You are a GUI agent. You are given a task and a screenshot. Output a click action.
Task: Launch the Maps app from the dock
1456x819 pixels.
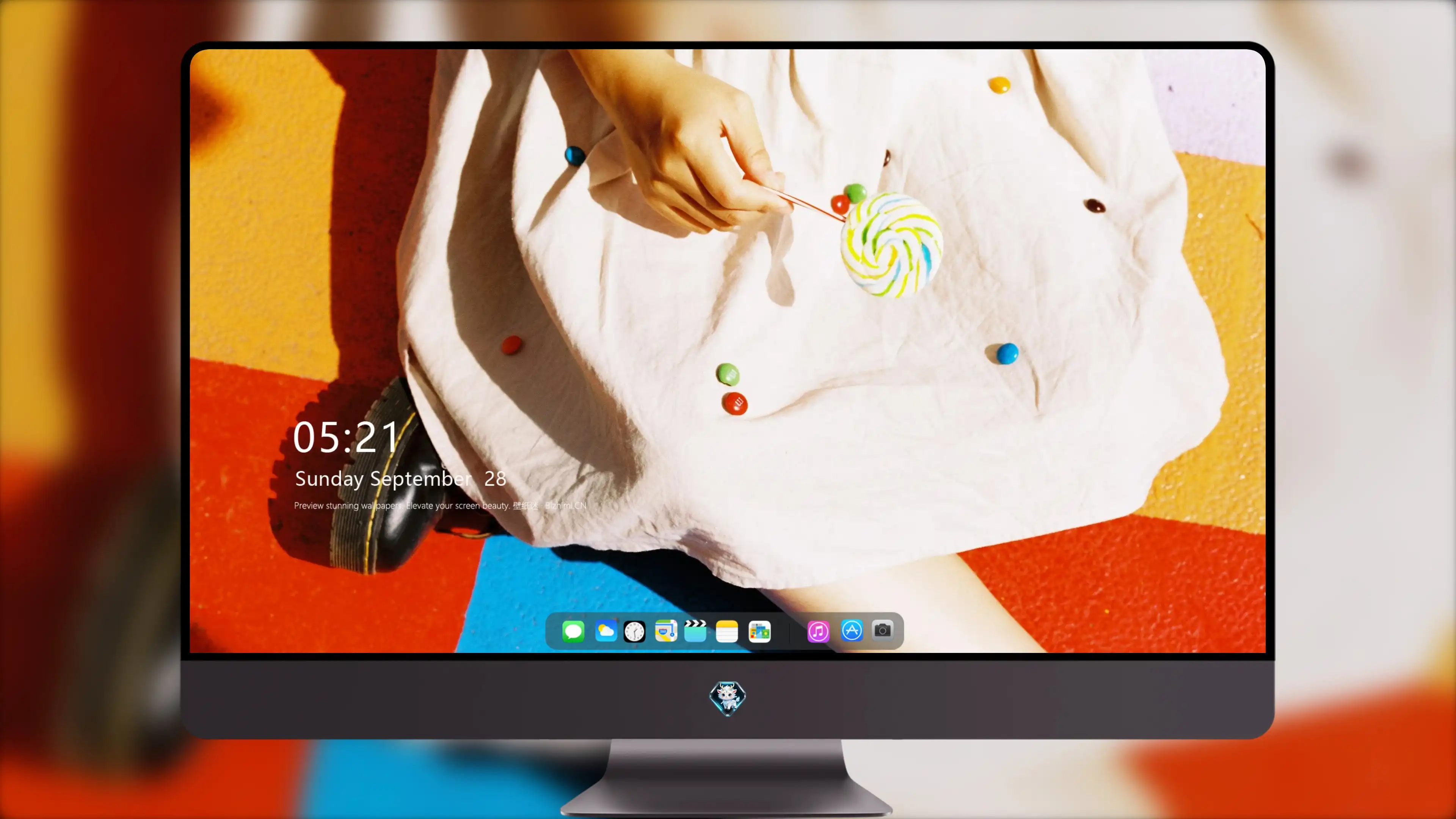666,631
